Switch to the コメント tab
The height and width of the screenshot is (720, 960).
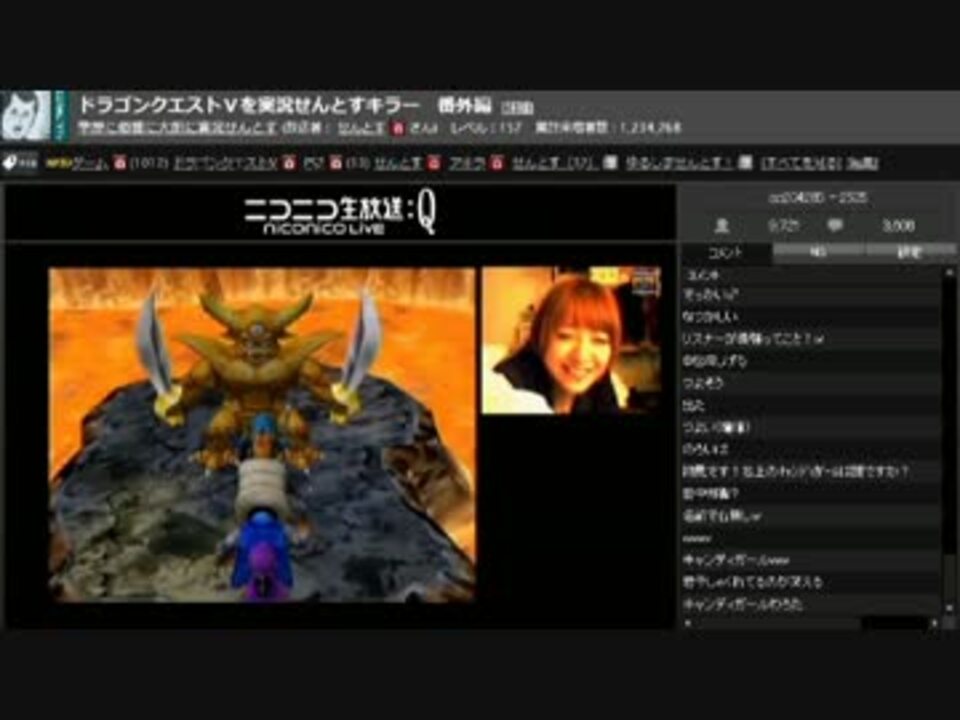pyautogui.click(x=726, y=252)
